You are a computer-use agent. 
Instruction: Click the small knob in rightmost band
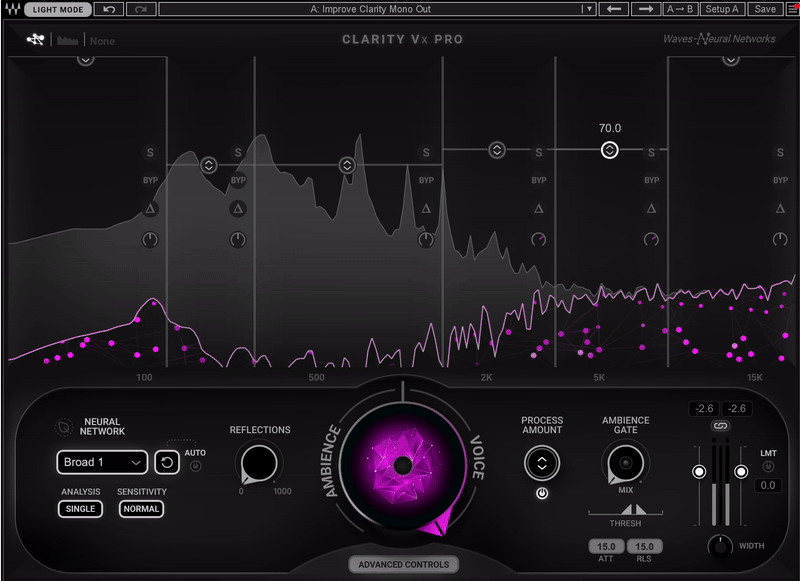(x=780, y=239)
